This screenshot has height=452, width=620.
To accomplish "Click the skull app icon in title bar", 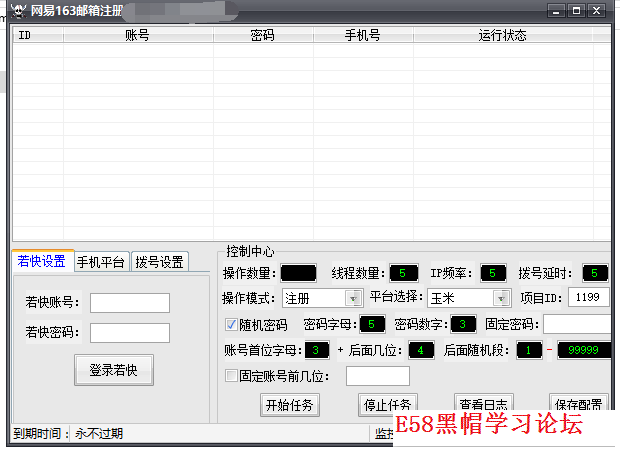I will coord(18,11).
